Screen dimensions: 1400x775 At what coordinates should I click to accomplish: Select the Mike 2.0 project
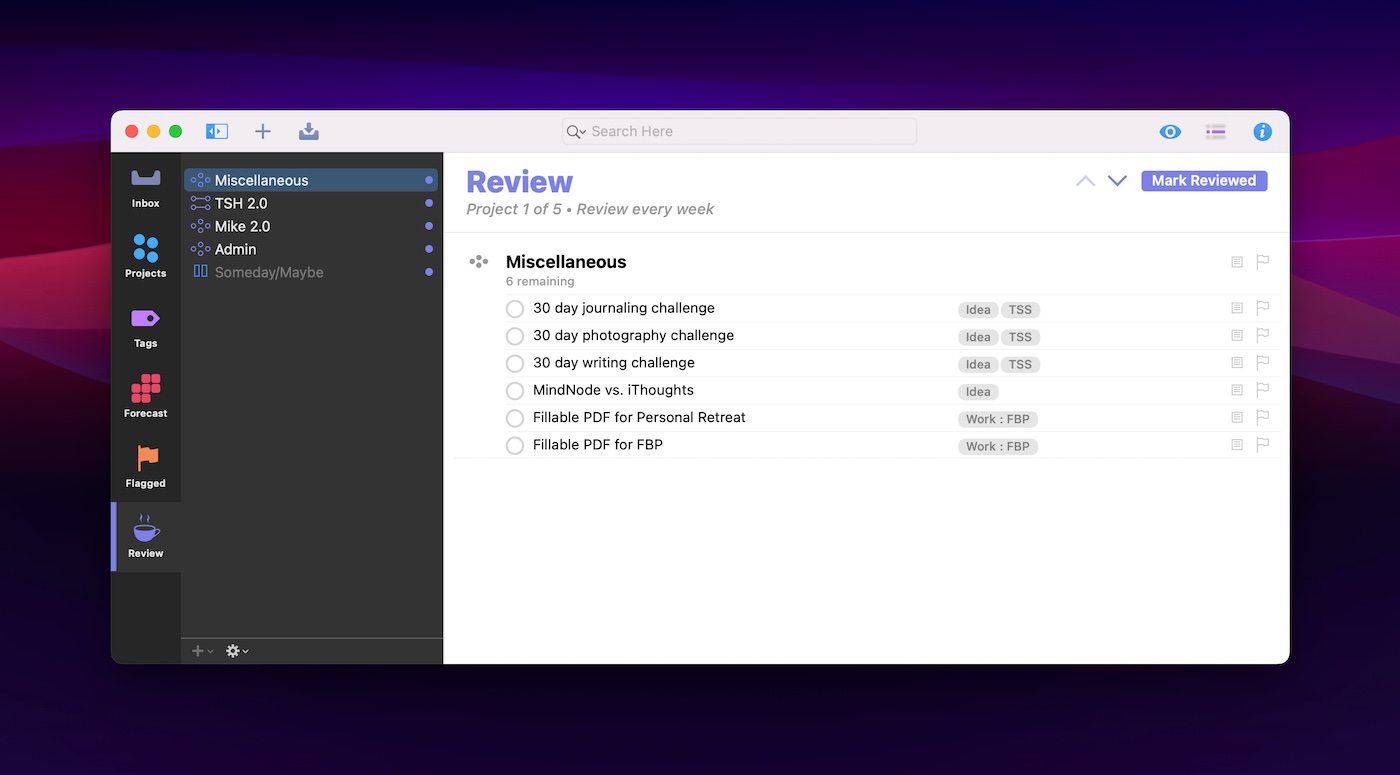(311, 226)
